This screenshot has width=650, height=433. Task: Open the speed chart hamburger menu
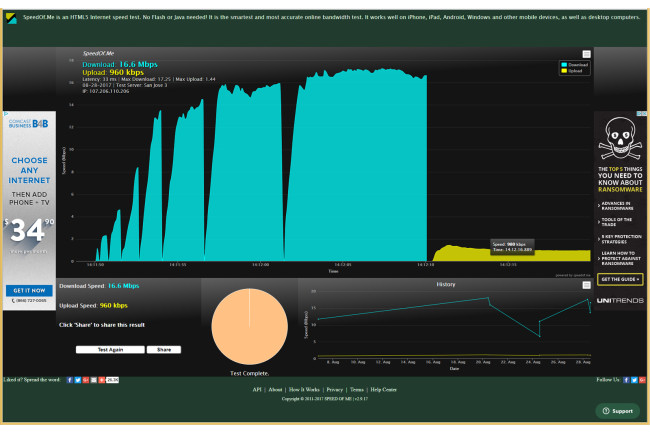[586, 54]
